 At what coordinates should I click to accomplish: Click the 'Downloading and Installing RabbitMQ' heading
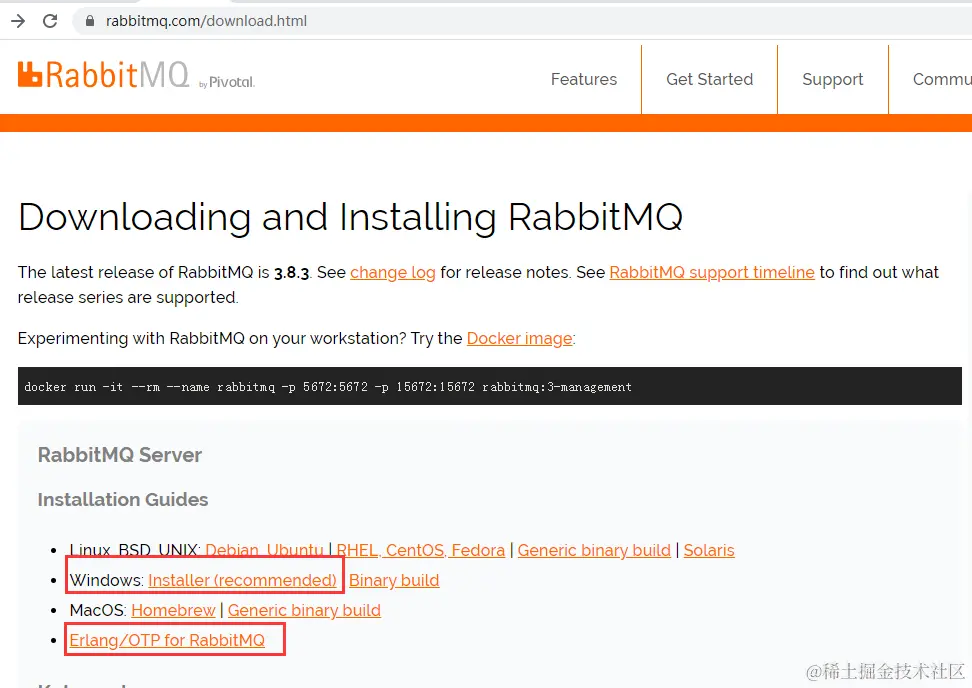(x=350, y=218)
